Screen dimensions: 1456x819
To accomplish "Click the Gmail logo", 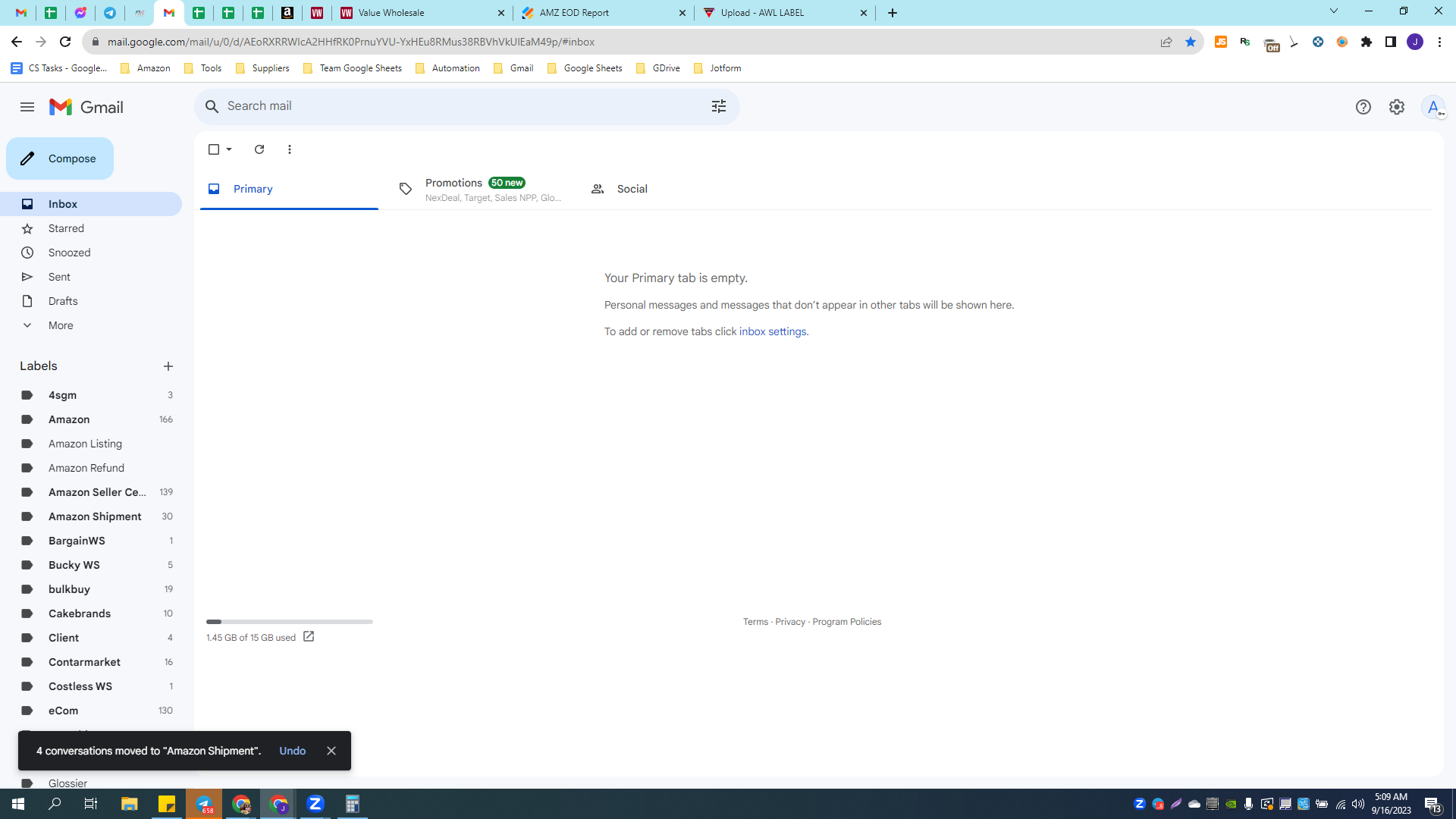I will click(86, 107).
